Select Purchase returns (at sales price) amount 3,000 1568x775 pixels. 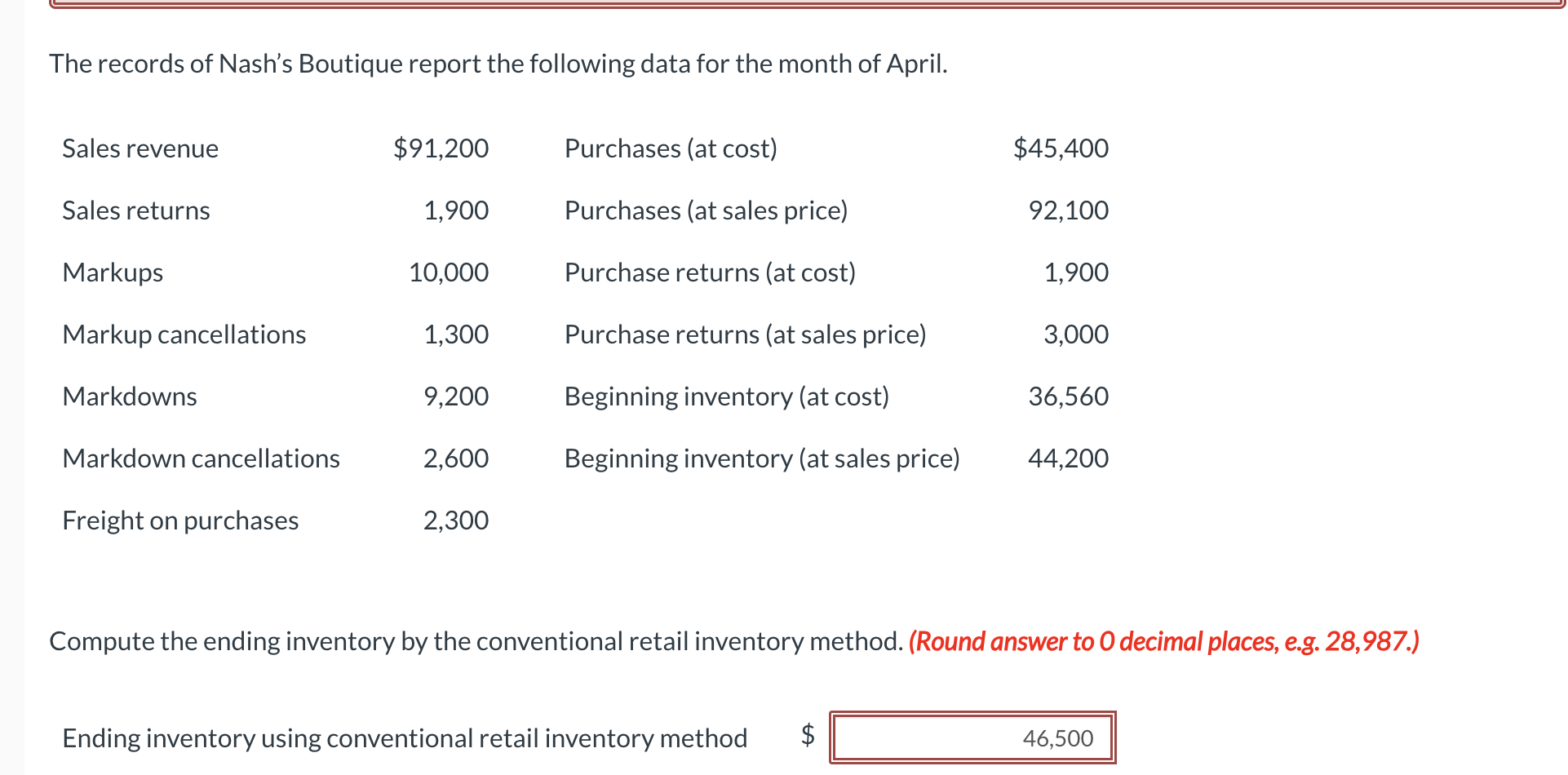point(1075,334)
